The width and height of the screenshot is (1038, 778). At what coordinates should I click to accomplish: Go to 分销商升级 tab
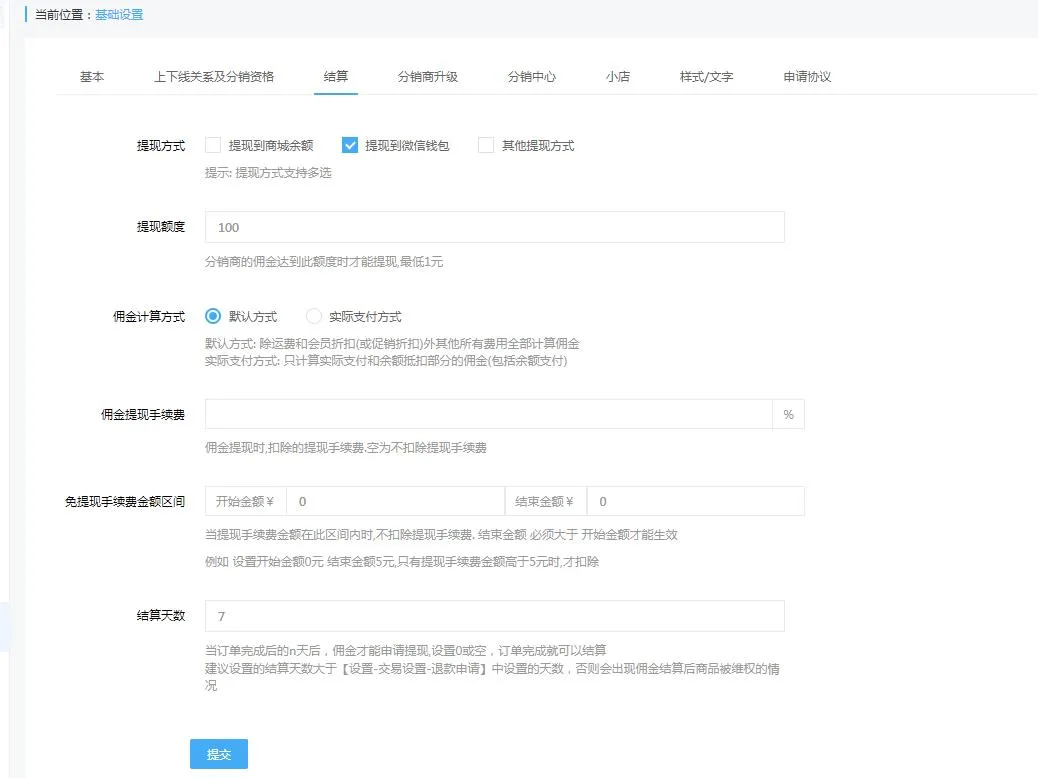427,77
